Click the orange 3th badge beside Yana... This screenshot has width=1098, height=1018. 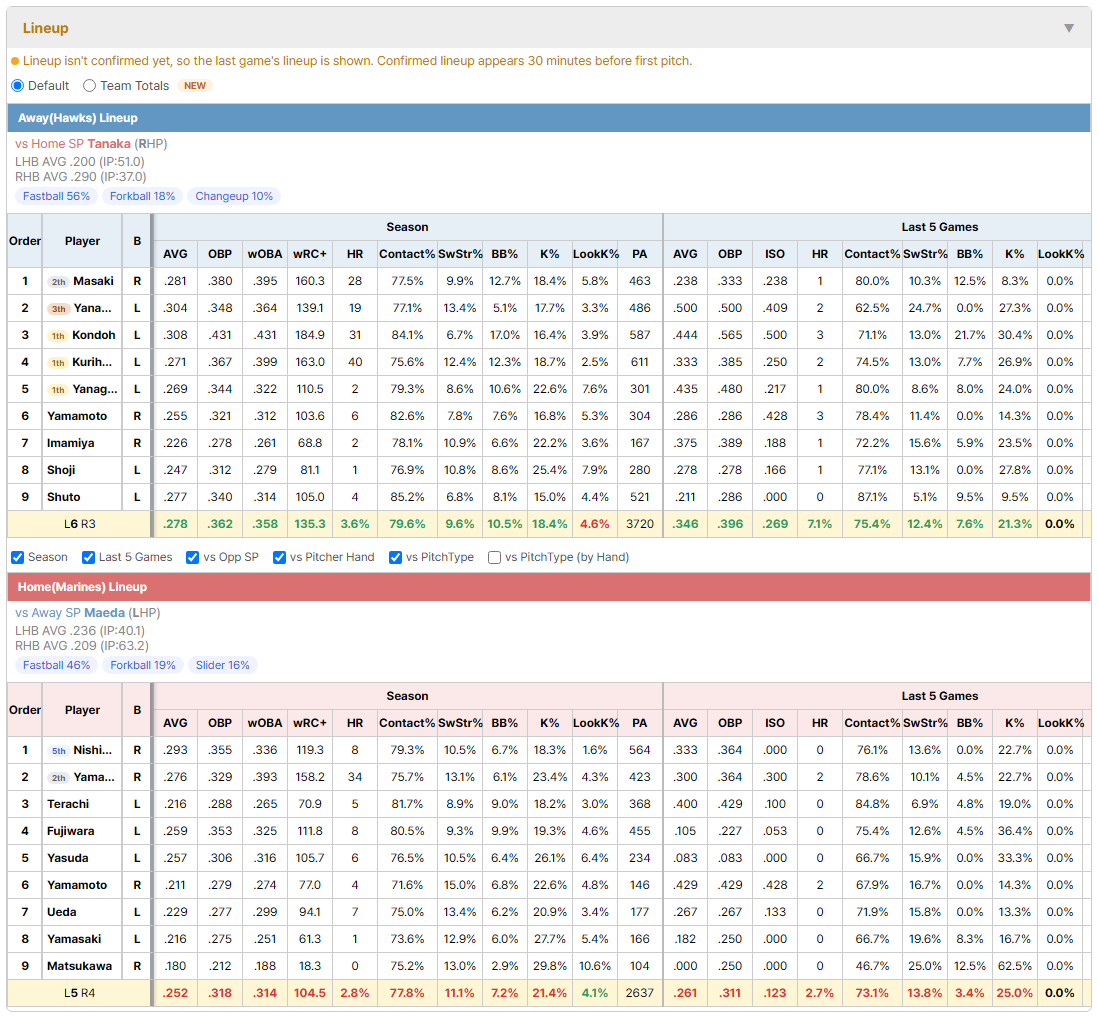pos(58,309)
